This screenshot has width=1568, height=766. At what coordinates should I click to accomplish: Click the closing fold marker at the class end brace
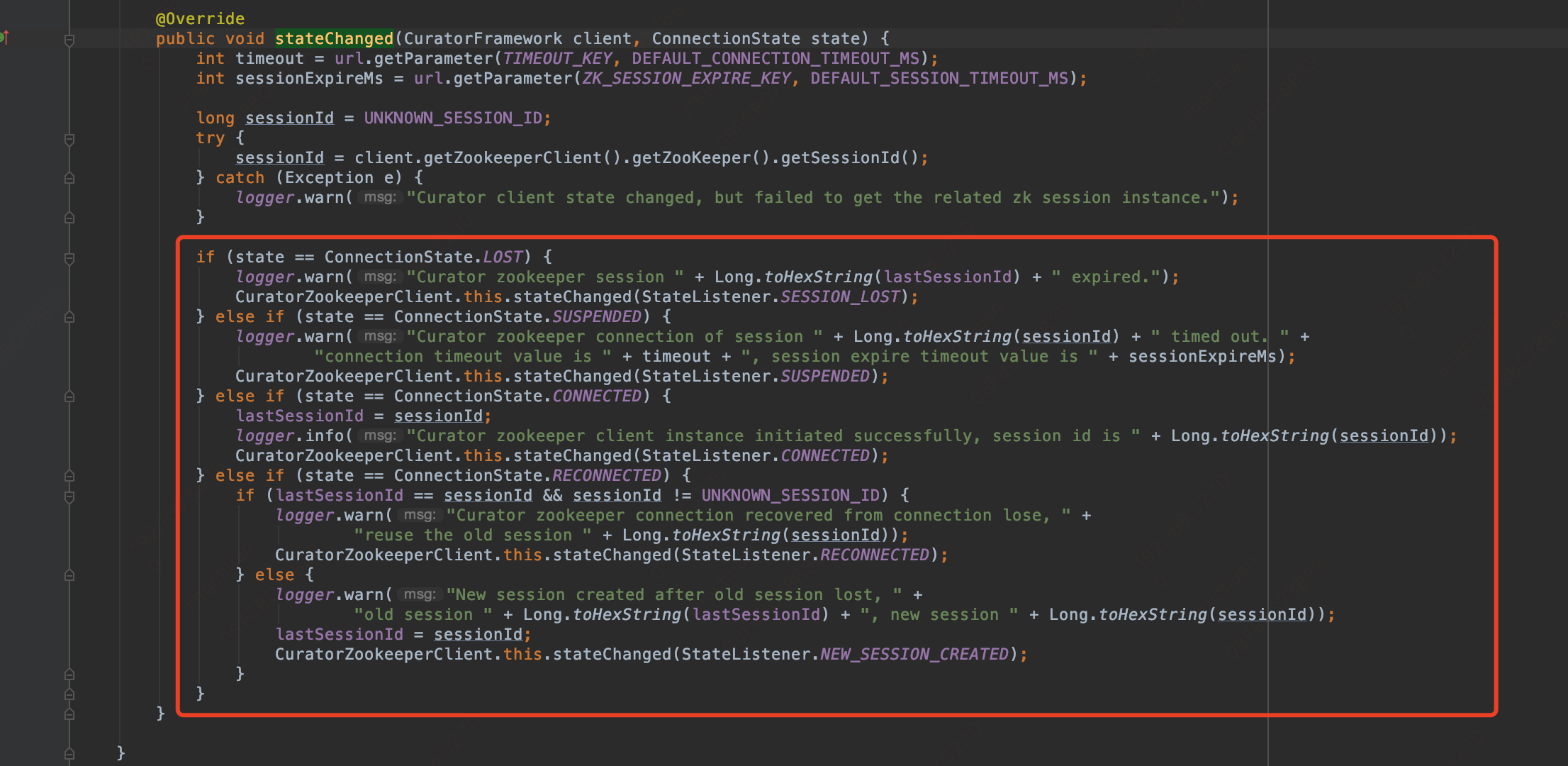coord(69,753)
